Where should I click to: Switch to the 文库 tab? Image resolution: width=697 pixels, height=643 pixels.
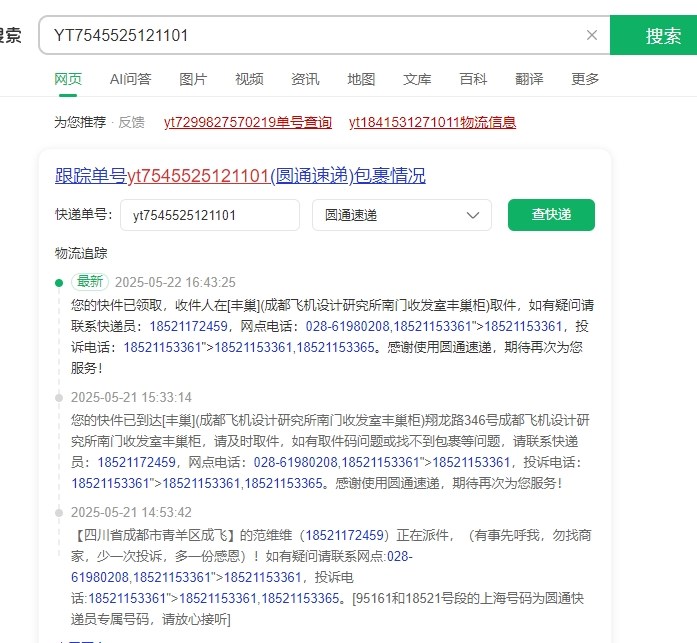pos(417,79)
